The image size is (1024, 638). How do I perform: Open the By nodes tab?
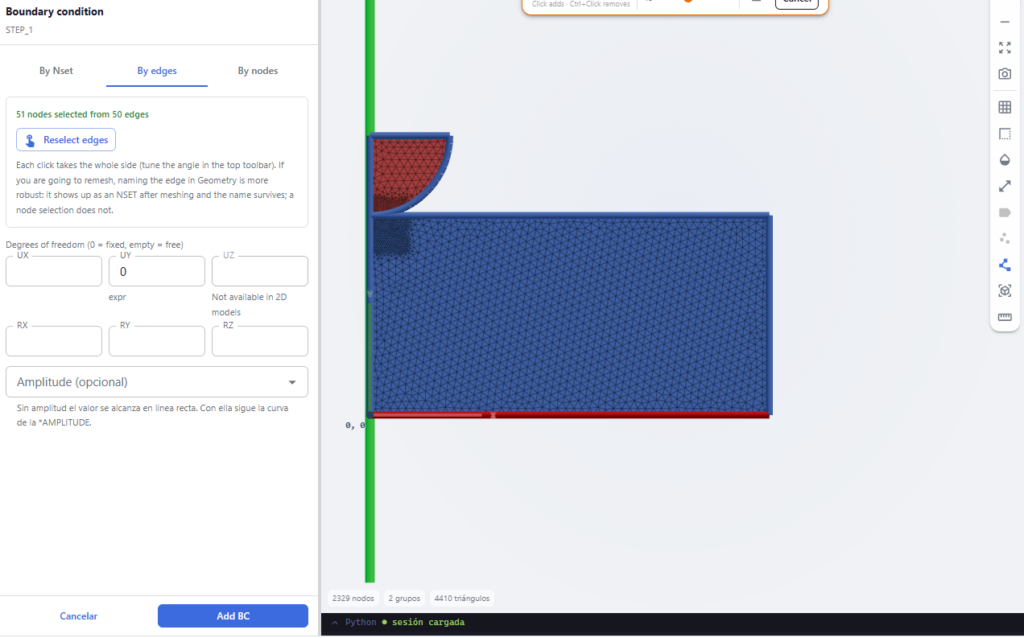(258, 71)
